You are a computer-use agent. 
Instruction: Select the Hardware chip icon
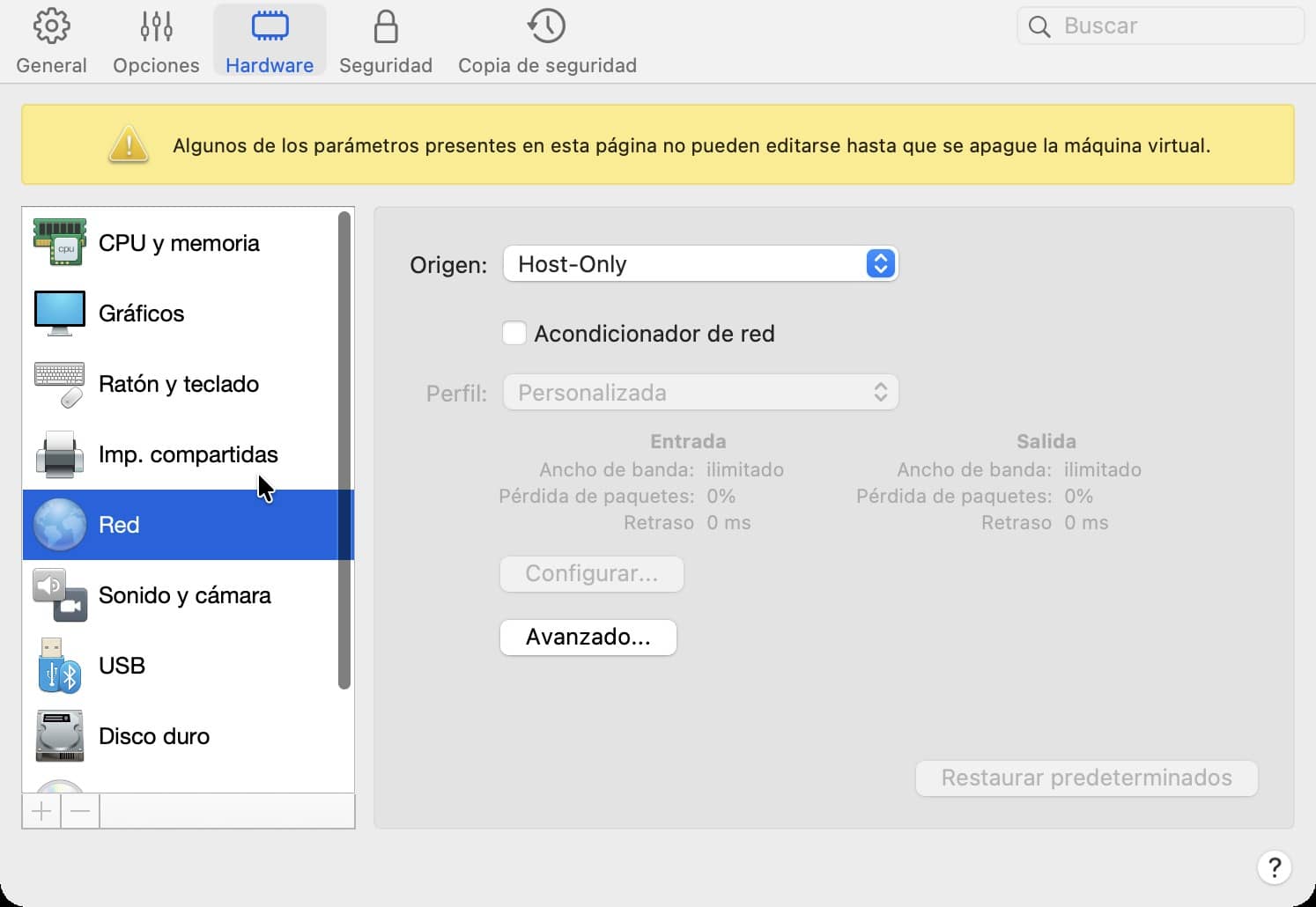click(270, 26)
